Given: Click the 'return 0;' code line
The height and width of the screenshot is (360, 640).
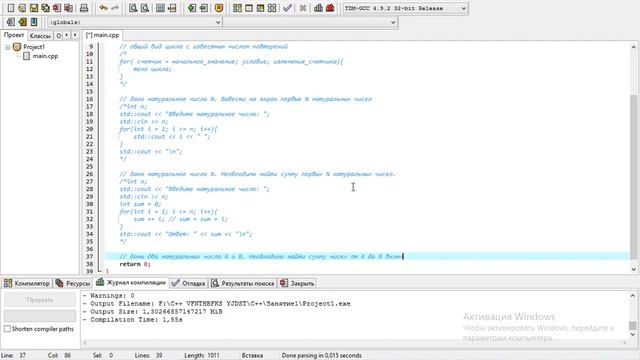Looking at the screenshot, I should click(135, 264).
